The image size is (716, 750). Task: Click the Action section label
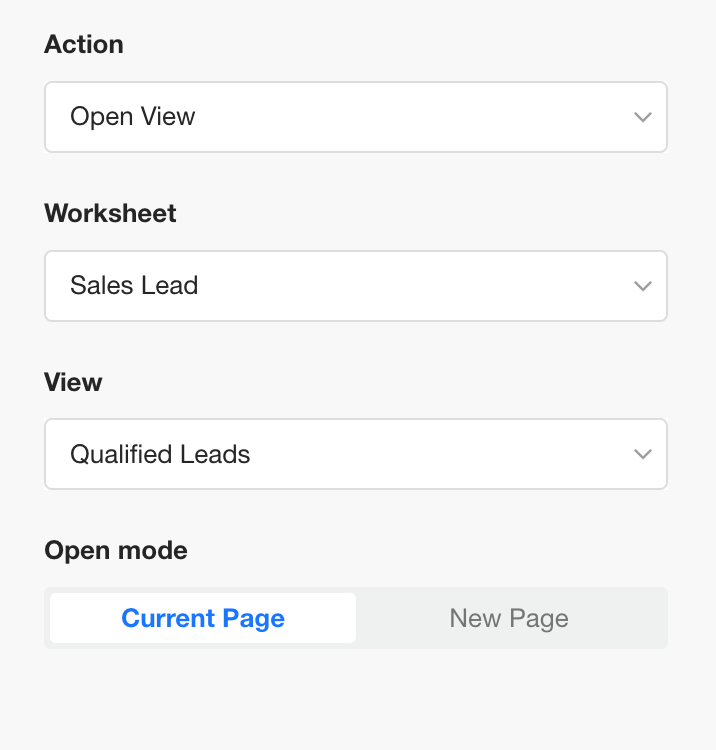click(x=84, y=44)
